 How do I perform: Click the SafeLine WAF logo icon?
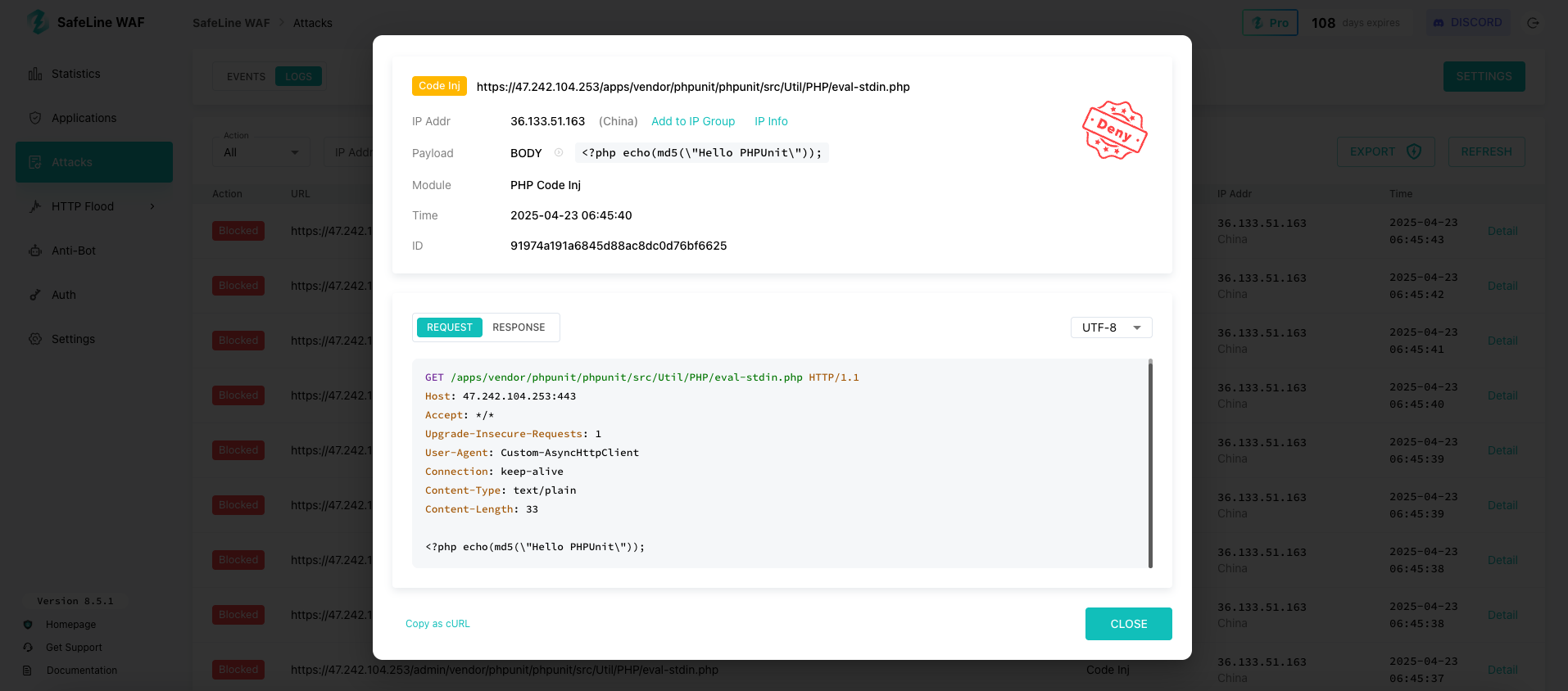(37, 22)
